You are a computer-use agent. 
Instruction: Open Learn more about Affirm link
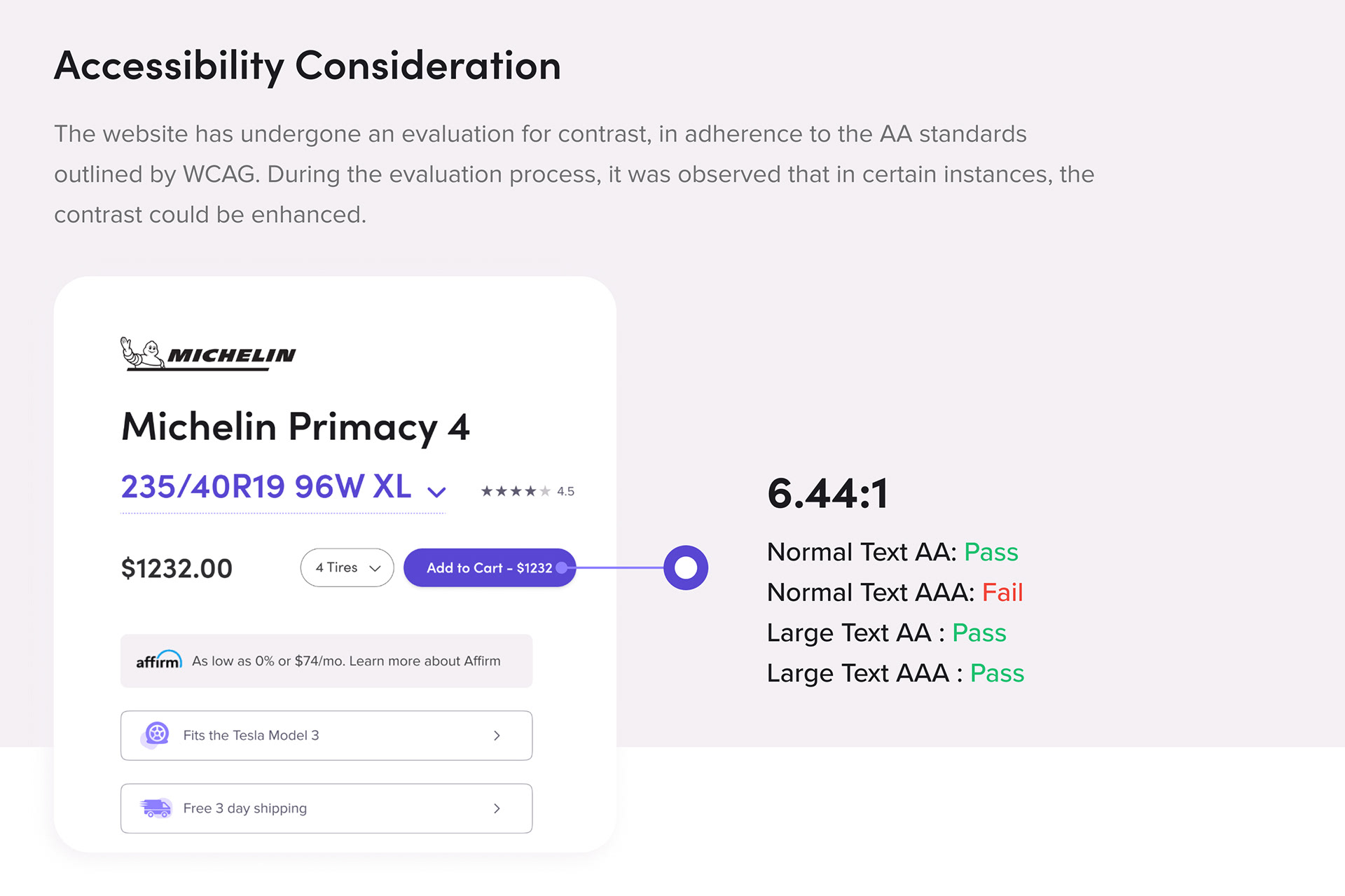[425, 661]
